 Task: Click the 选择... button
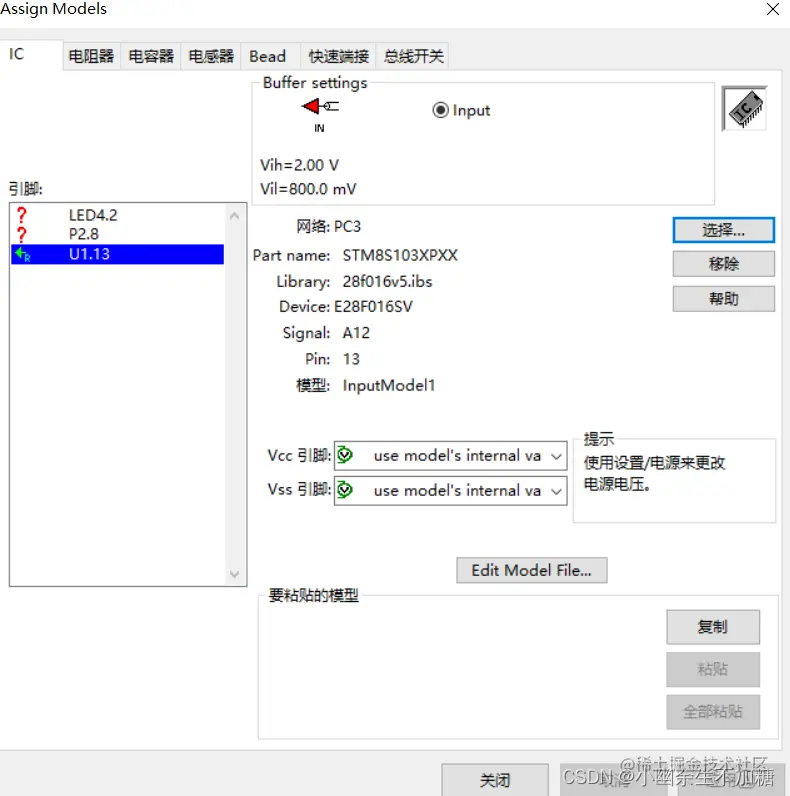click(x=723, y=230)
